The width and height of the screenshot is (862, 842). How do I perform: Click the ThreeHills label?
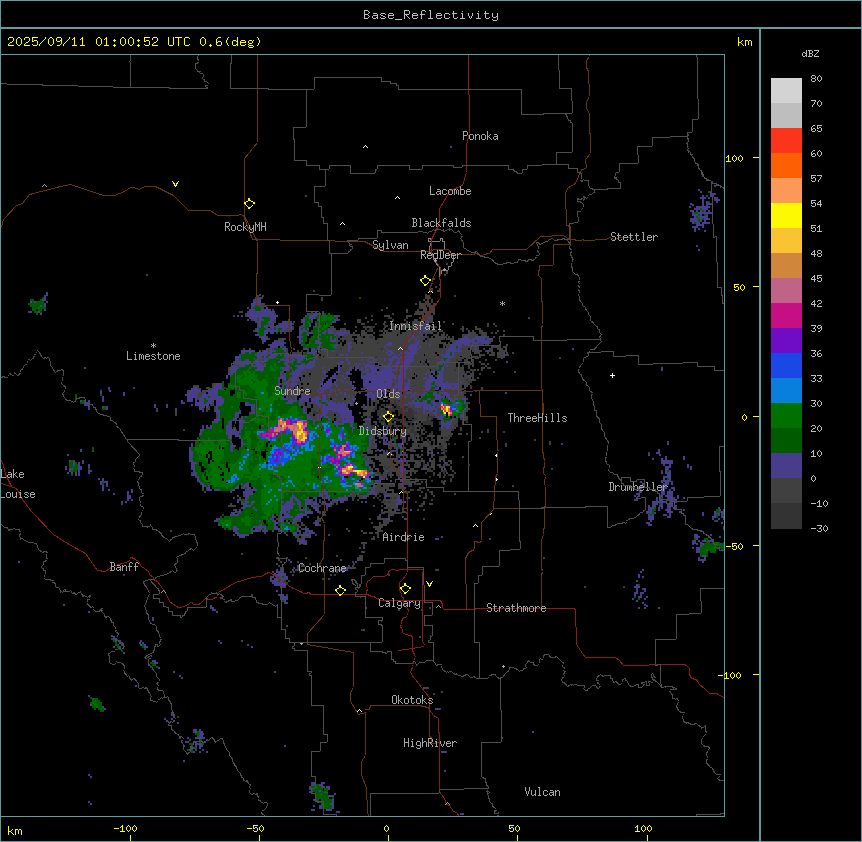[537, 418]
